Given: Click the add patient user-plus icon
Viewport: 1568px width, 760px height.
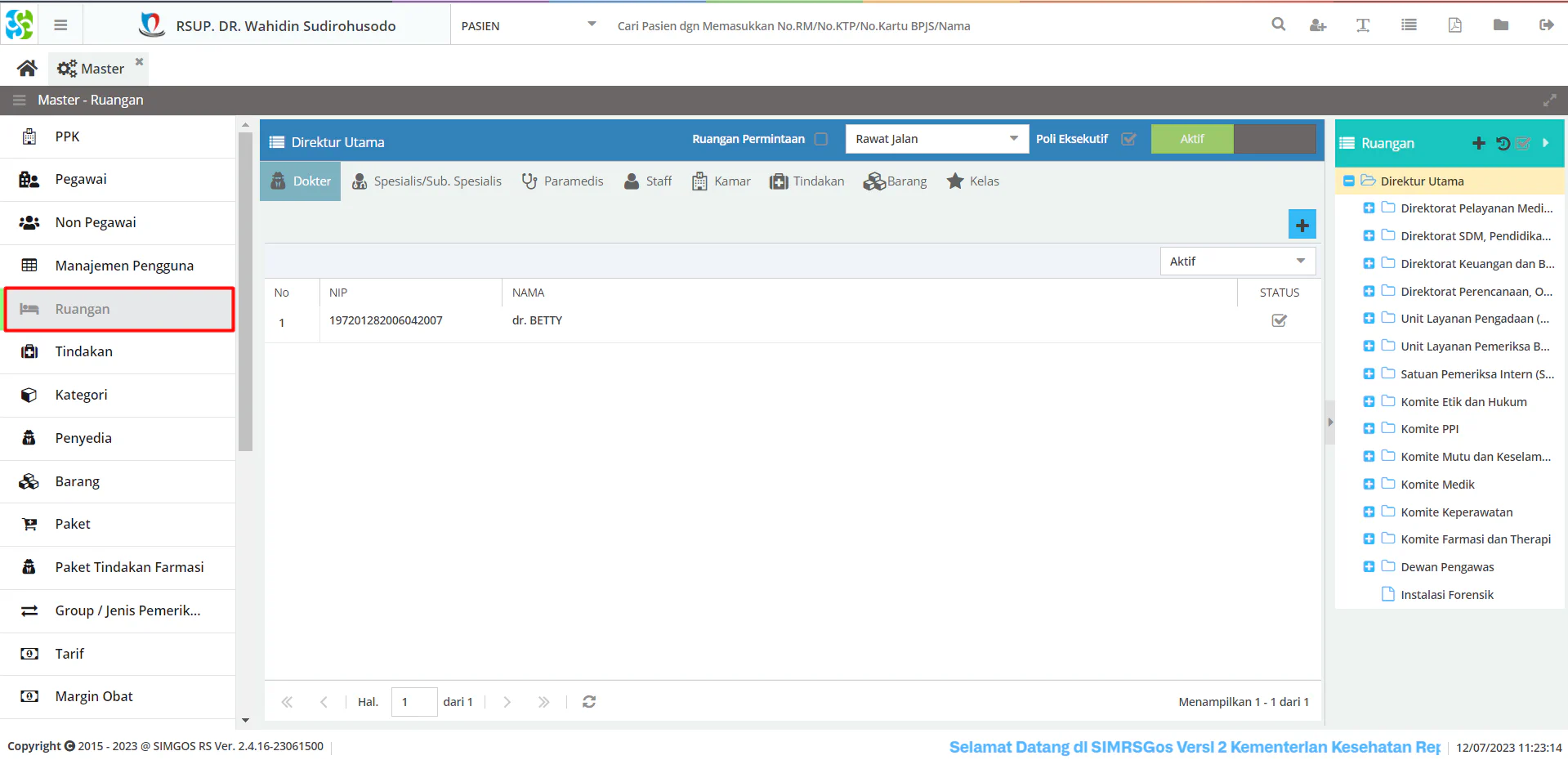Looking at the screenshot, I should pyautogui.click(x=1318, y=25).
